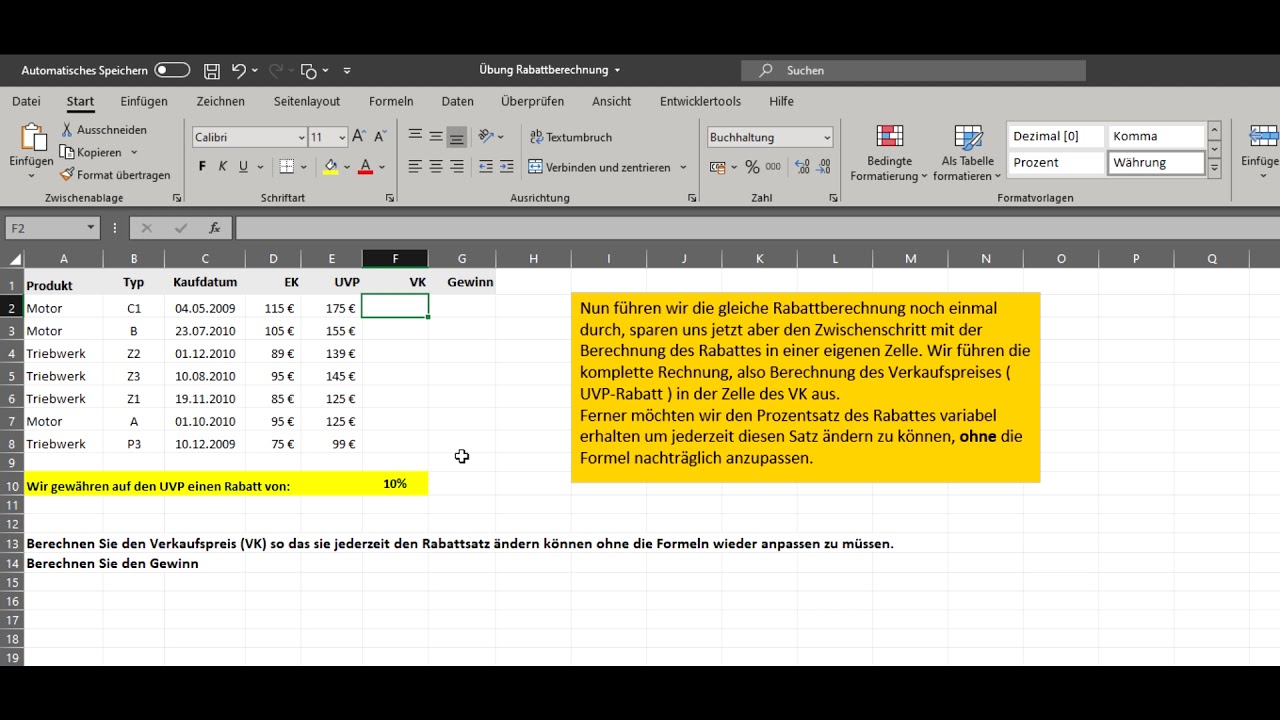The image size is (1280, 720).
Task: Open the Zahl dialog launcher
Action: tap(833, 198)
